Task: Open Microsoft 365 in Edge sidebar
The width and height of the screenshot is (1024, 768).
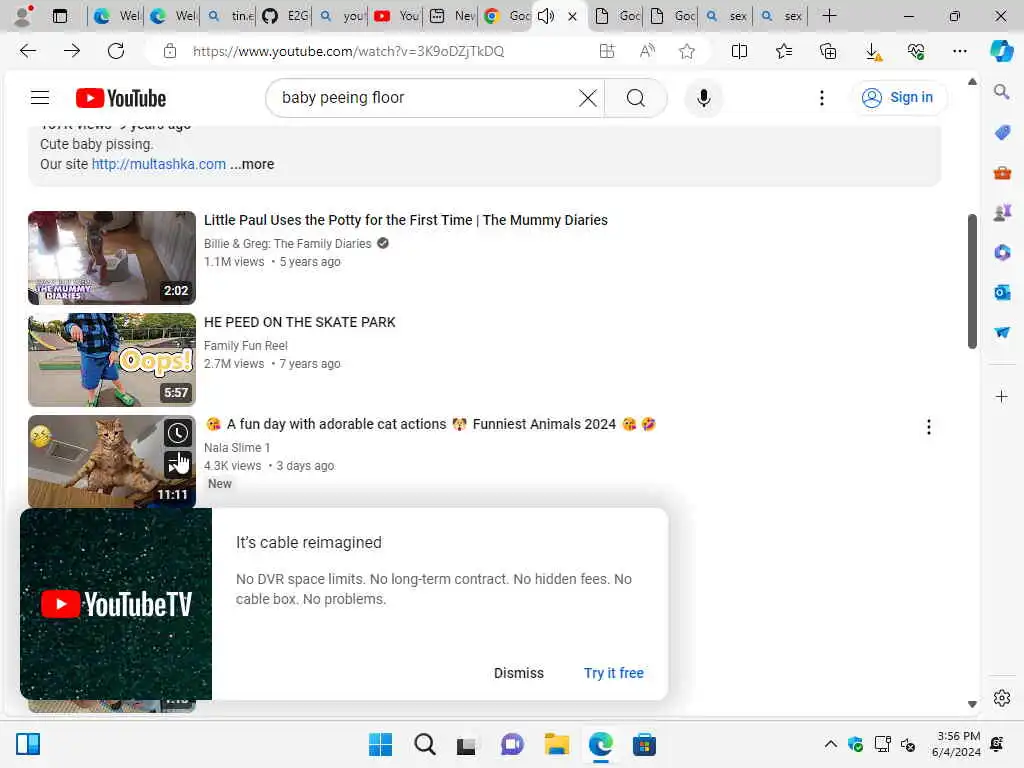Action: pos(1002,252)
